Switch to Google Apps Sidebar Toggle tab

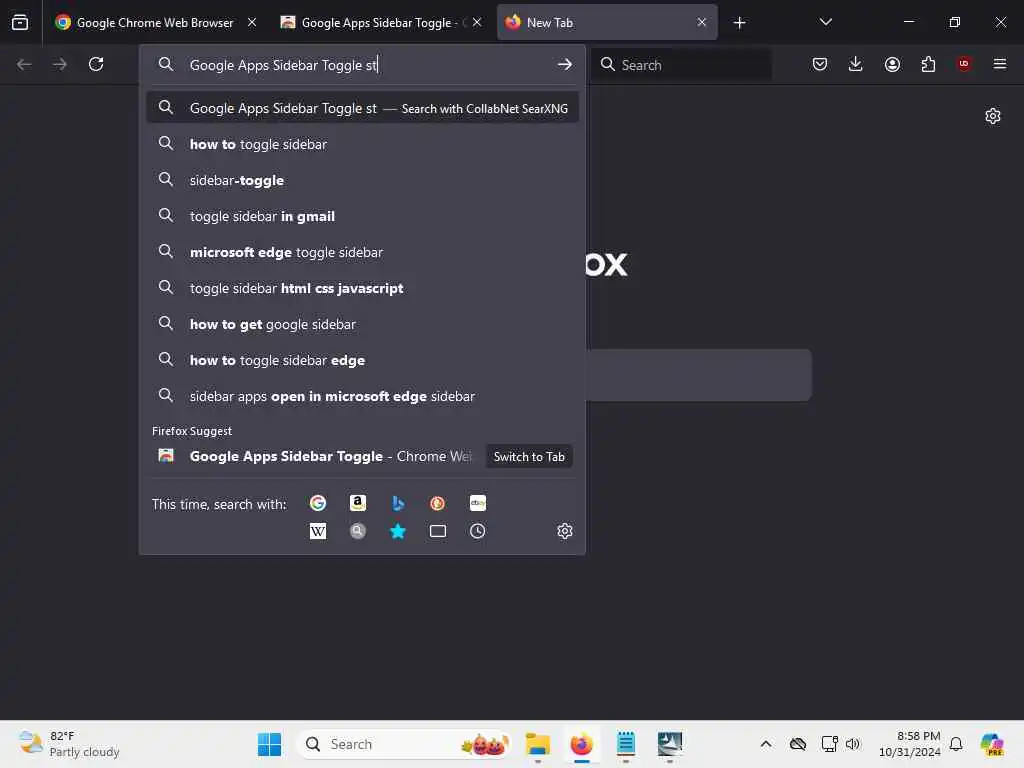[381, 23]
